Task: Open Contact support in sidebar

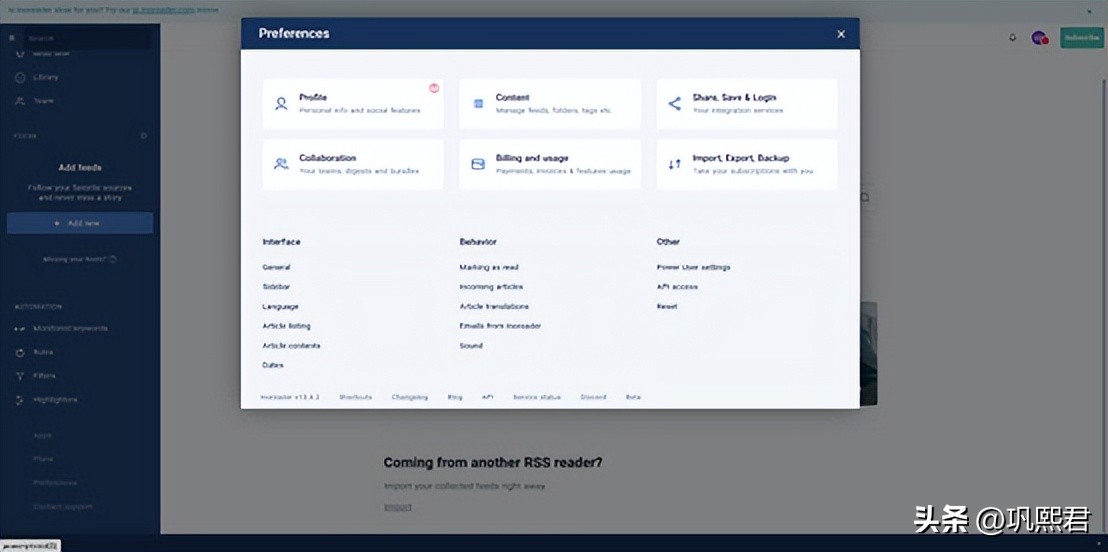Action: coord(63,507)
